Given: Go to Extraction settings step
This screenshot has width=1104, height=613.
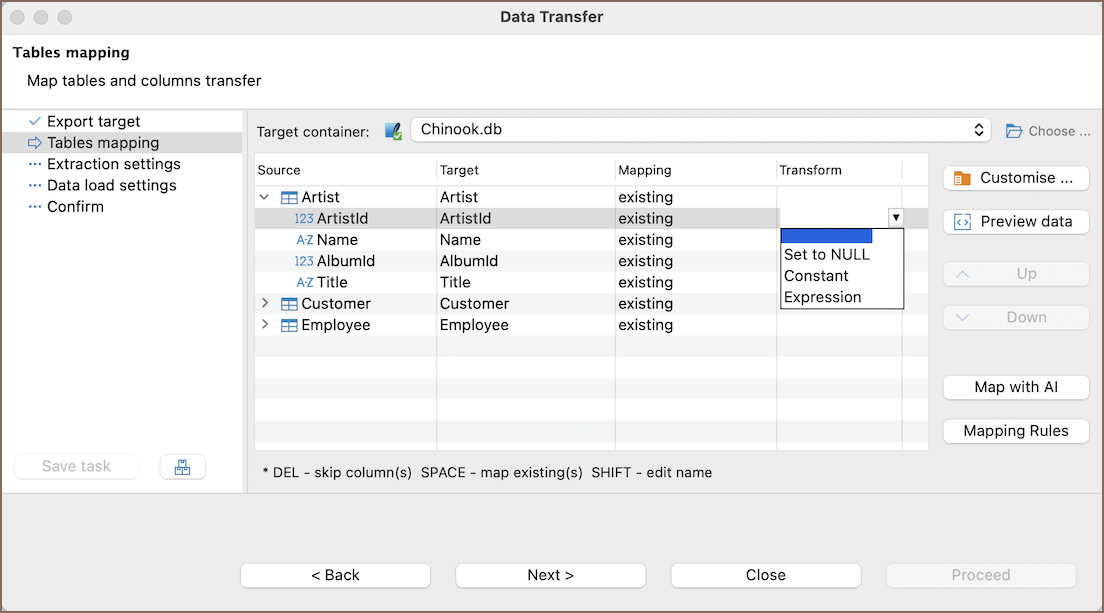Looking at the screenshot, I should tap(113, 164).
